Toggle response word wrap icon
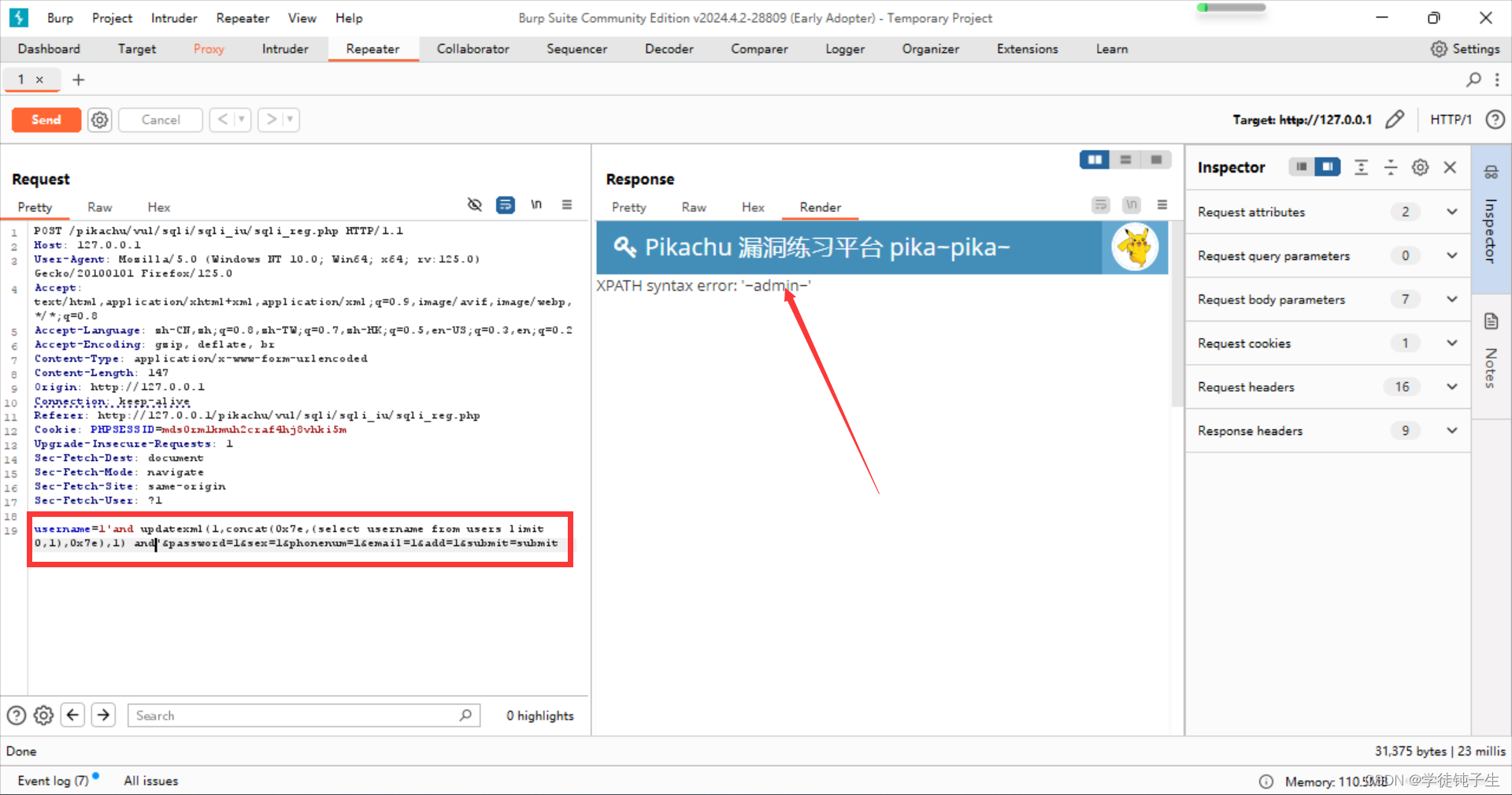Viewport: 1512px width, 795px height. 1101,205
